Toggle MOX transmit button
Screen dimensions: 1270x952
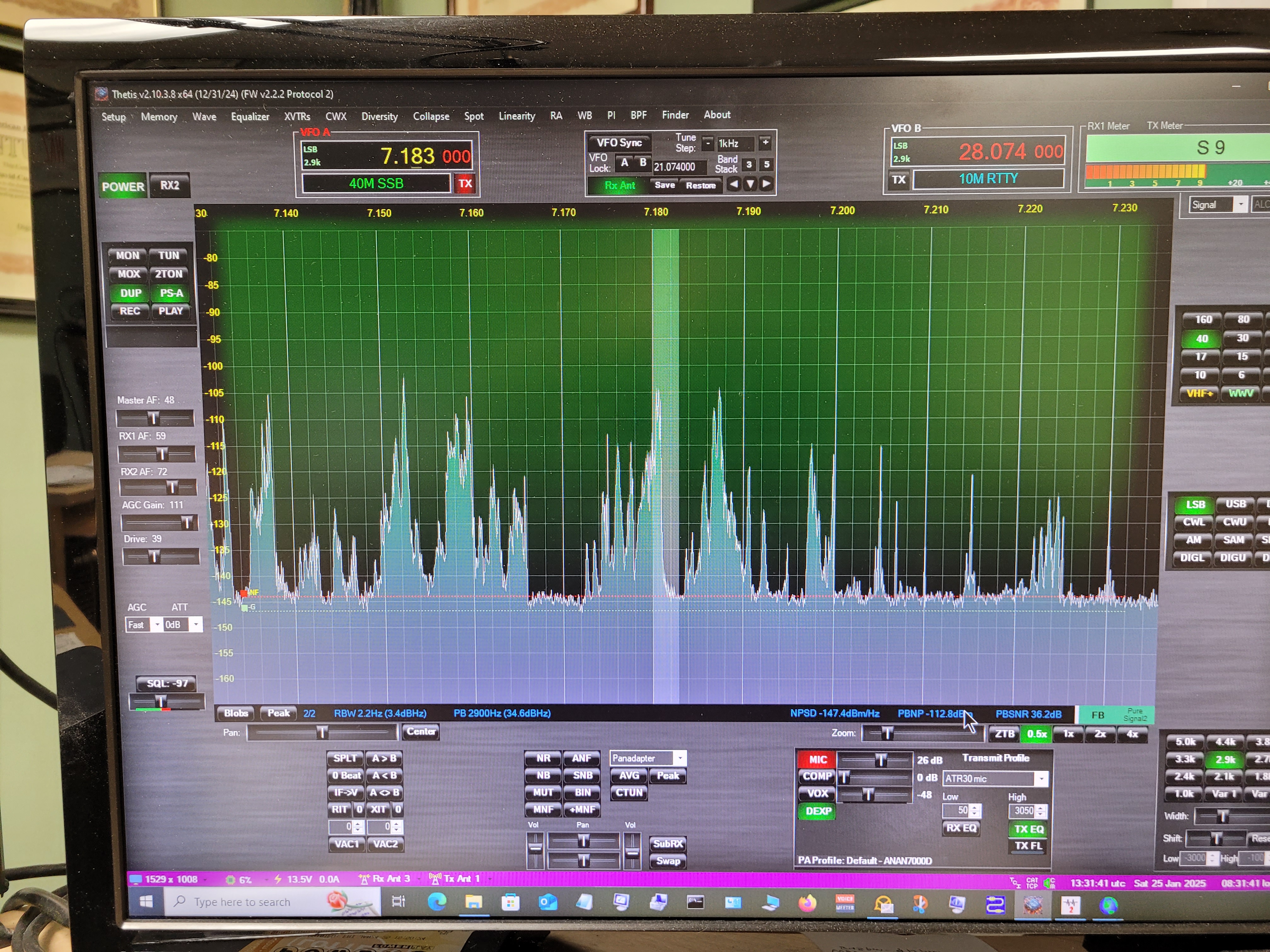point(129,274)
